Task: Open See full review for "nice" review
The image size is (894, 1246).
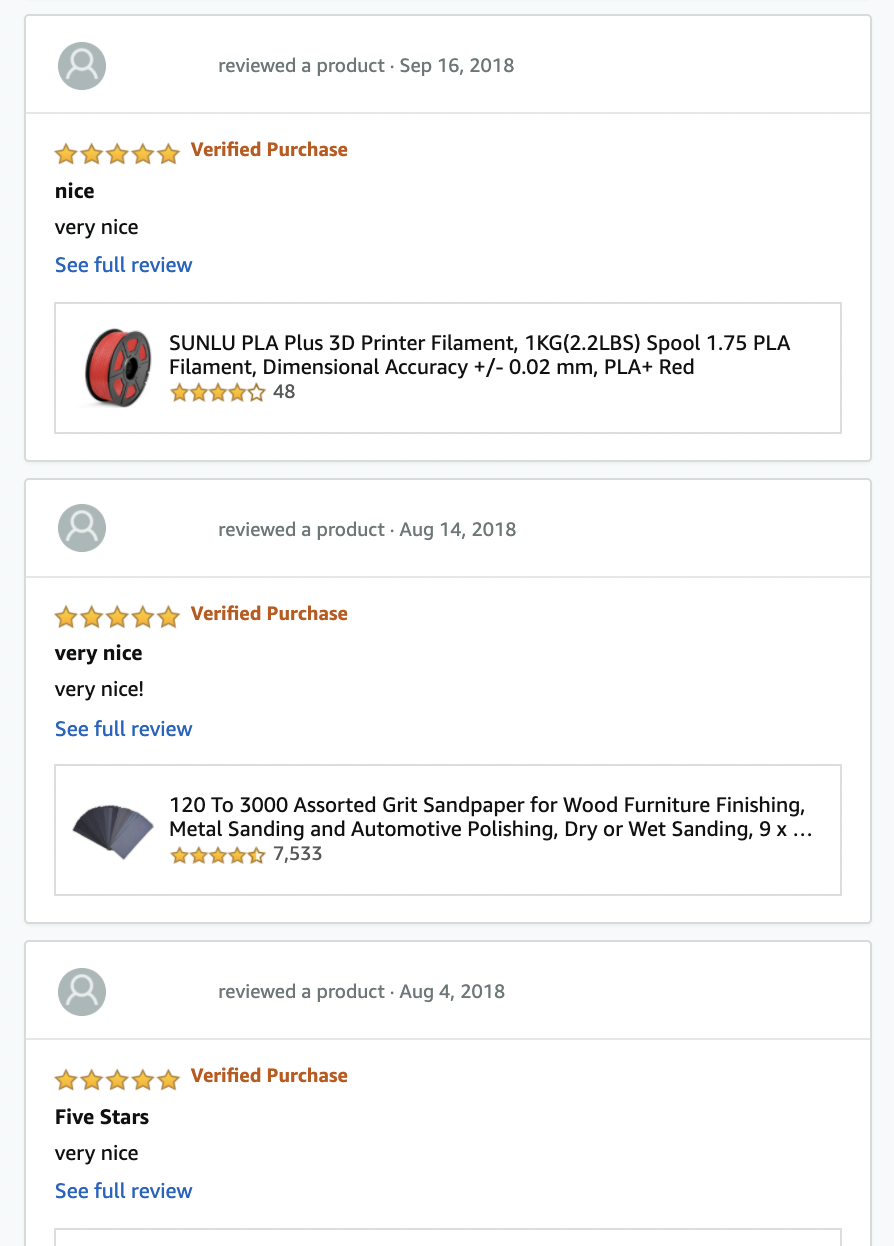Action: coord(123,265)
